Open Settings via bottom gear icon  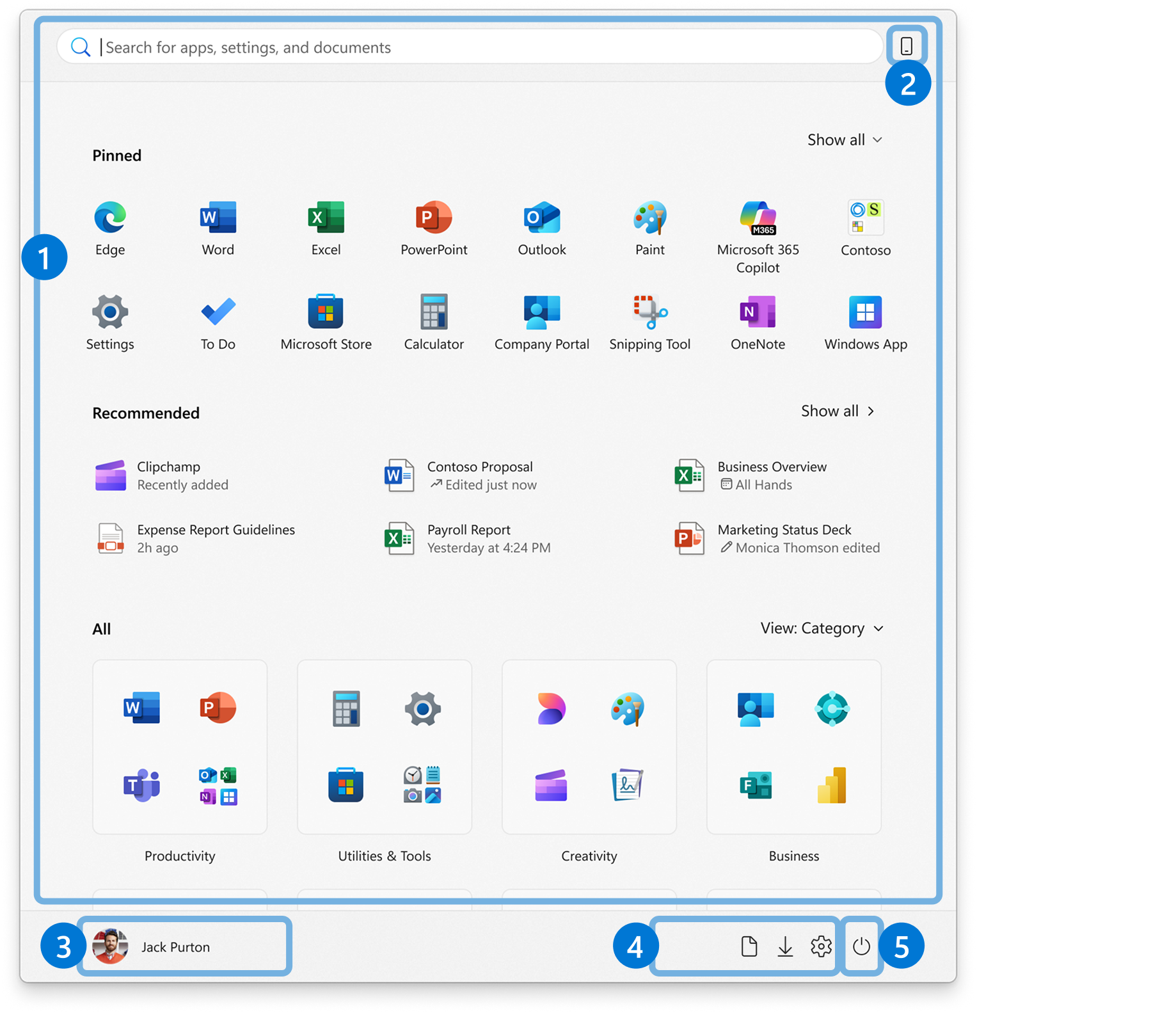[x=821, y=946]
